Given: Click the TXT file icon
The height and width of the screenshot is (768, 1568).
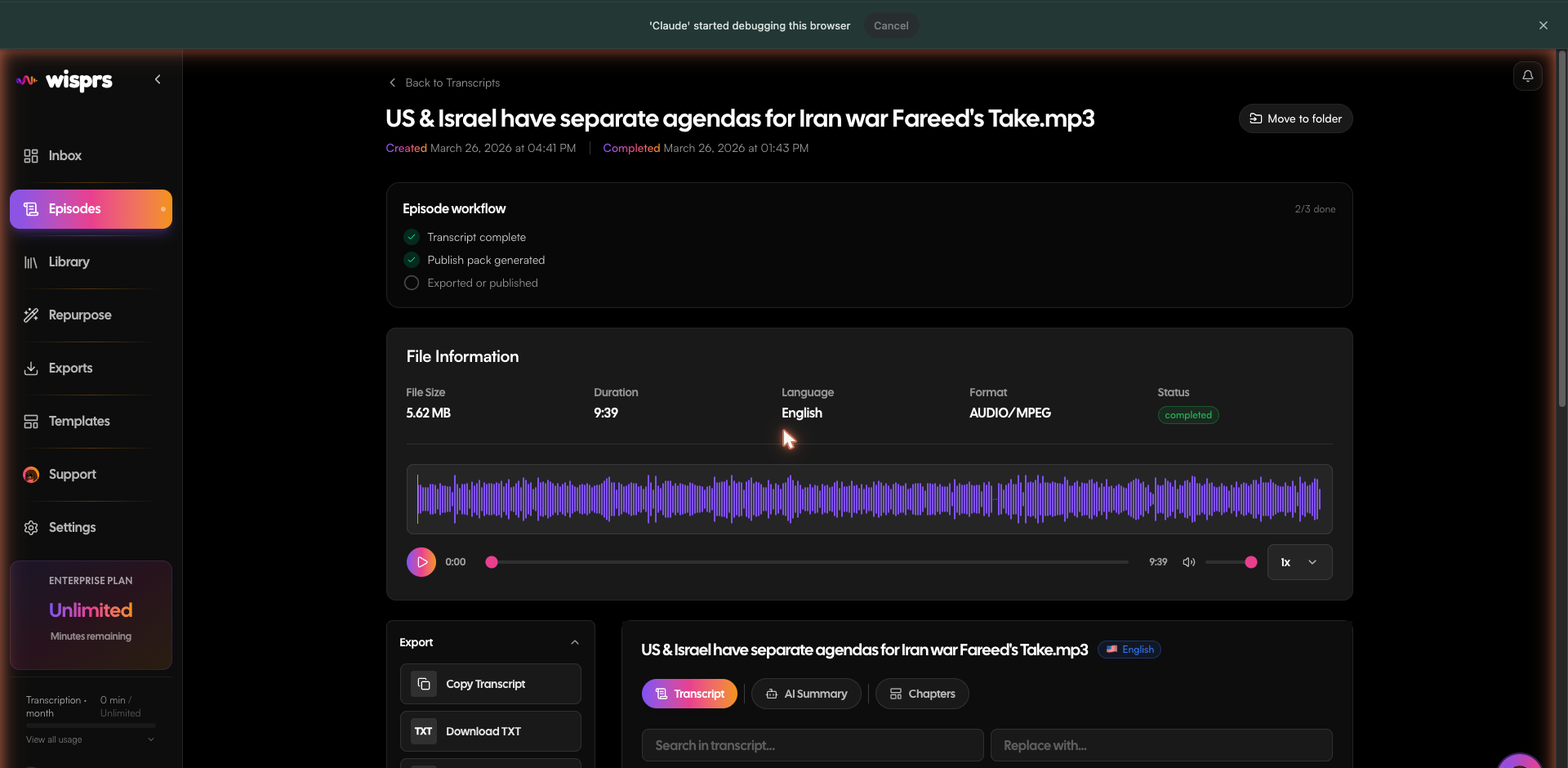Looking at the screenshot, I should [x=423, y=731].
